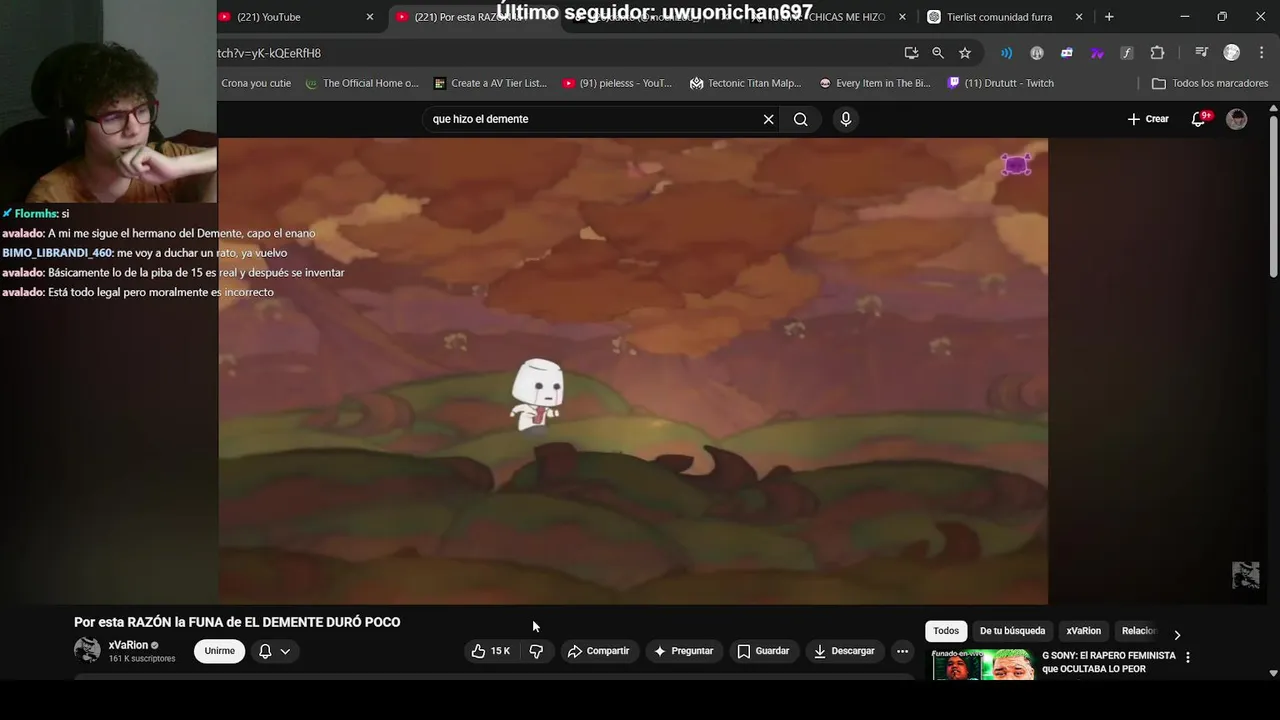Click the Crear button
The height and width of the screenshot is (720, 1280).
pos(1148,119)
